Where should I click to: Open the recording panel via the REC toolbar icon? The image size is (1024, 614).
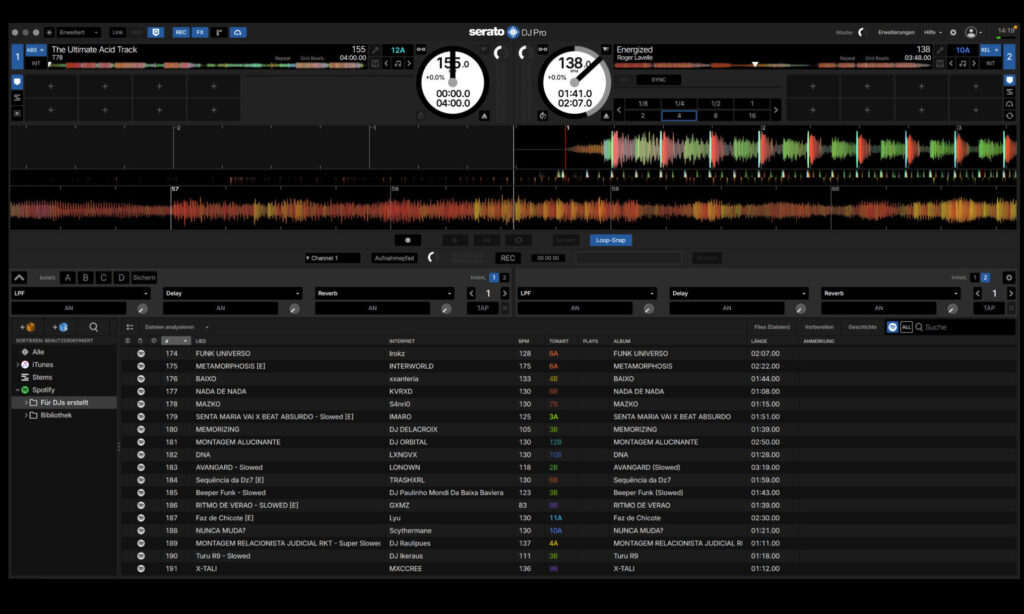181,32
